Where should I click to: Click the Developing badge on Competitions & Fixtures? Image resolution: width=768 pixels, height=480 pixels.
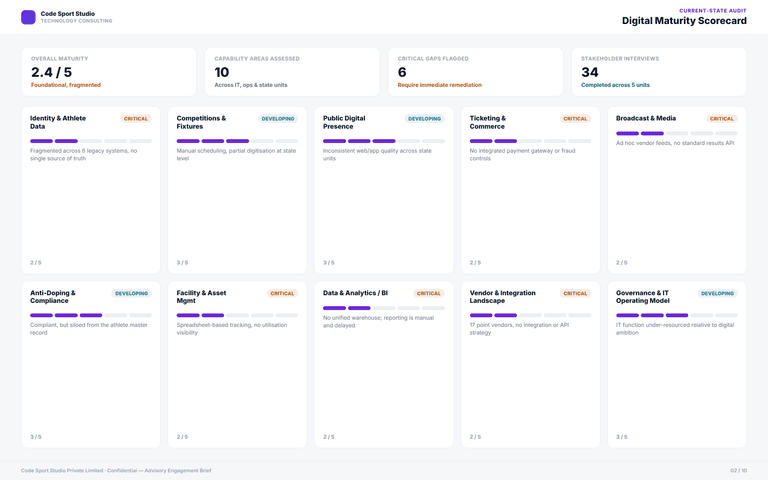pyautogui.click(x=278, y=119)
